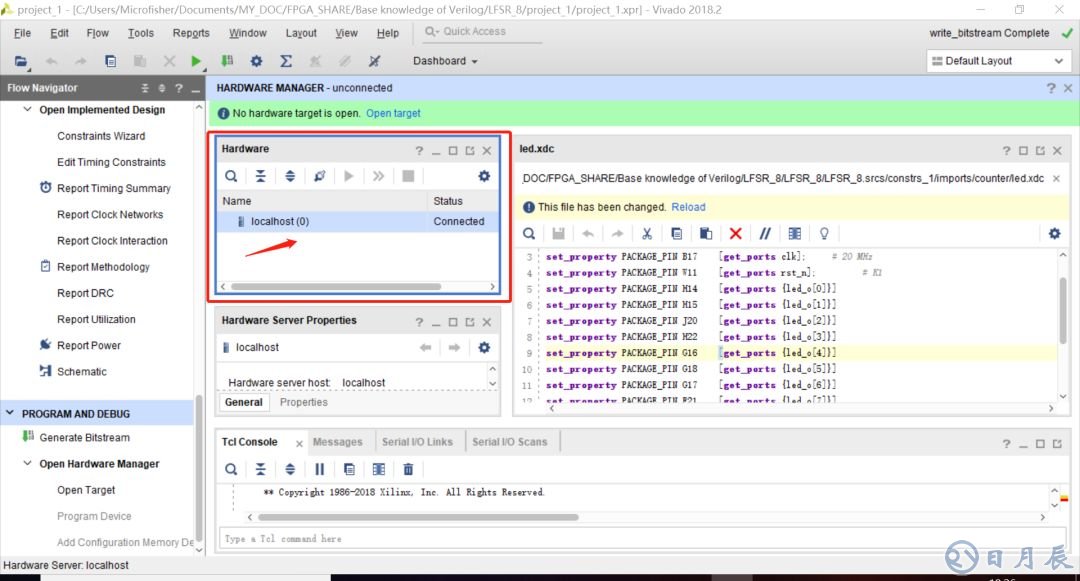Click the cut scissors icon in editor toolbar
The width and height of the screenshot is (1080, 581).
[647, 233]
